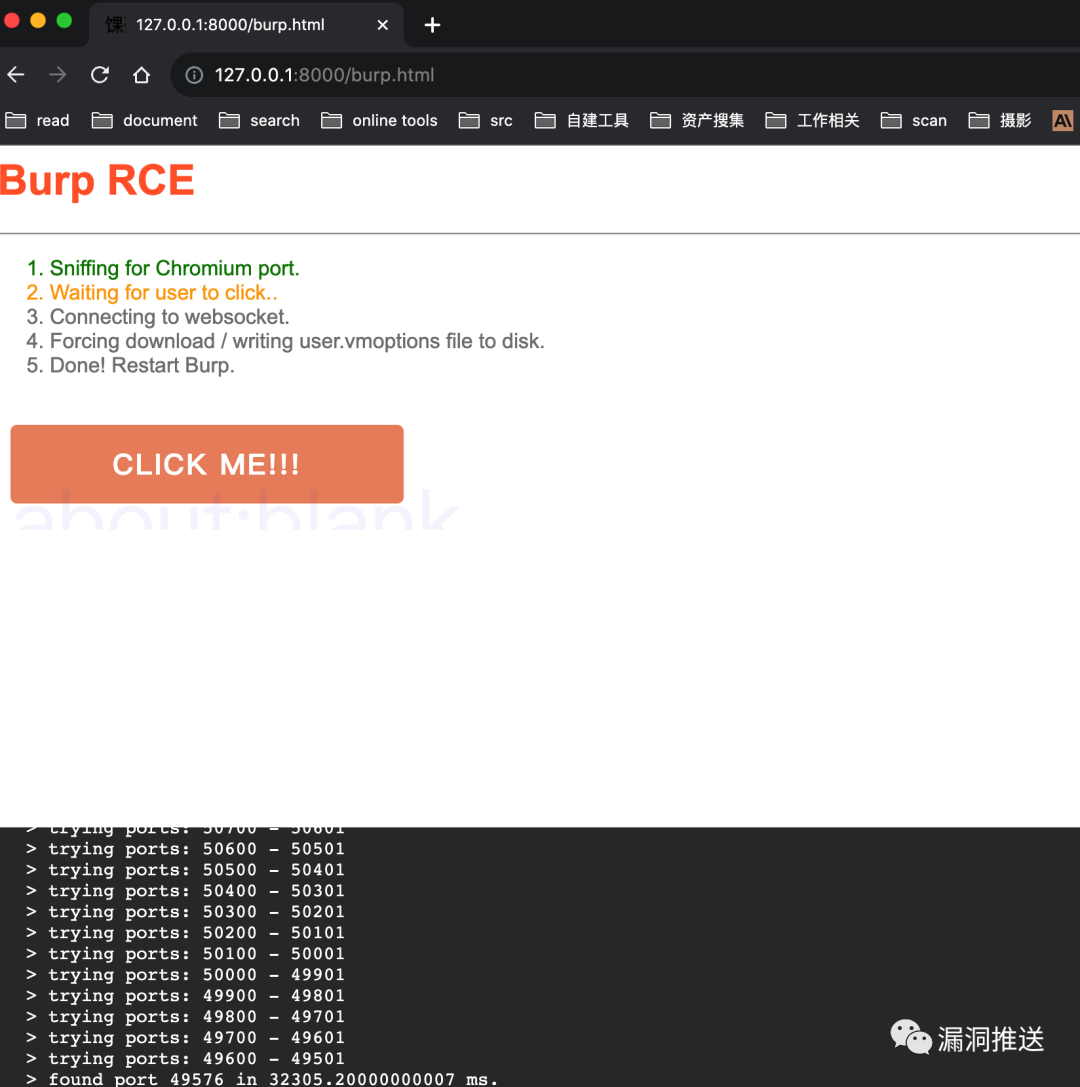
Task: Select step 5 Done! Restart Burp
Action: 130,365
